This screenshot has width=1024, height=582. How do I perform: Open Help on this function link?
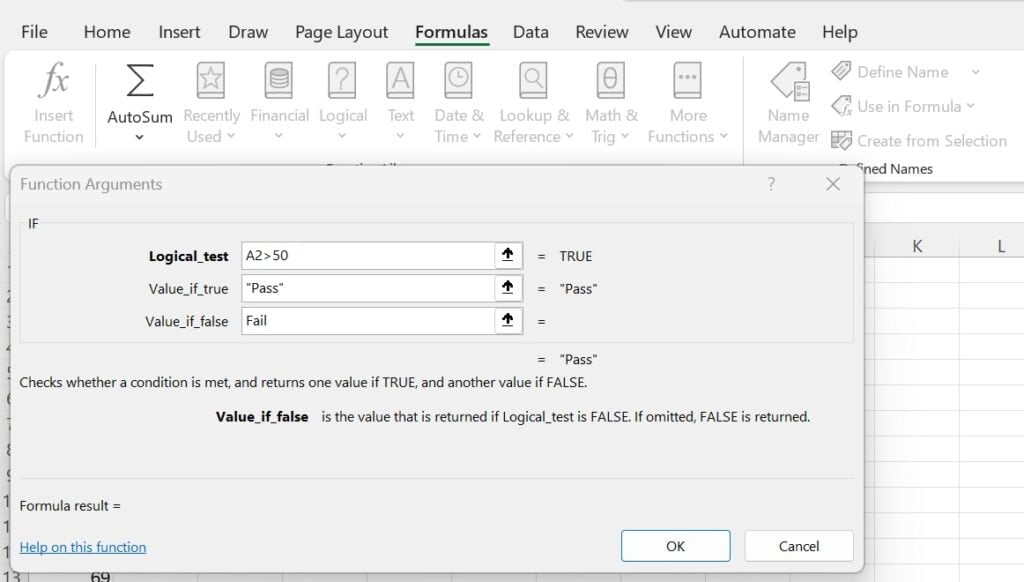pyautogui.click(x=83, y=547)
